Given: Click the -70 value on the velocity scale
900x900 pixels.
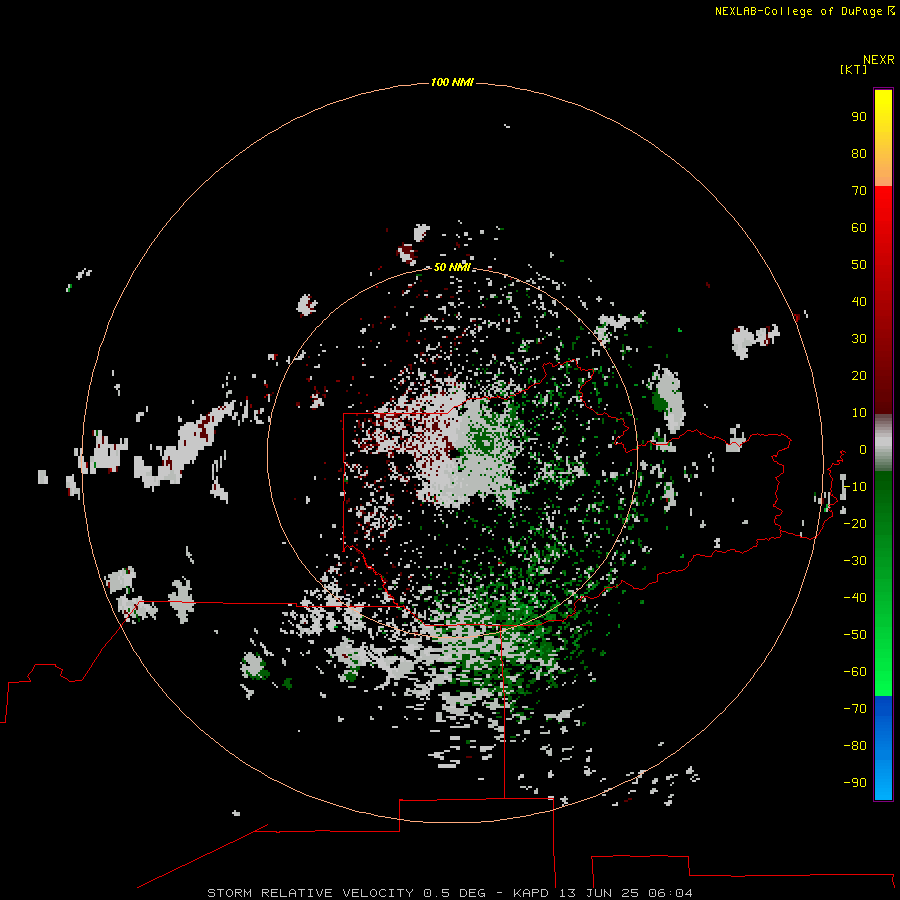Looking at the screenshot, I should pyautogui.click(x=855, y=709).
